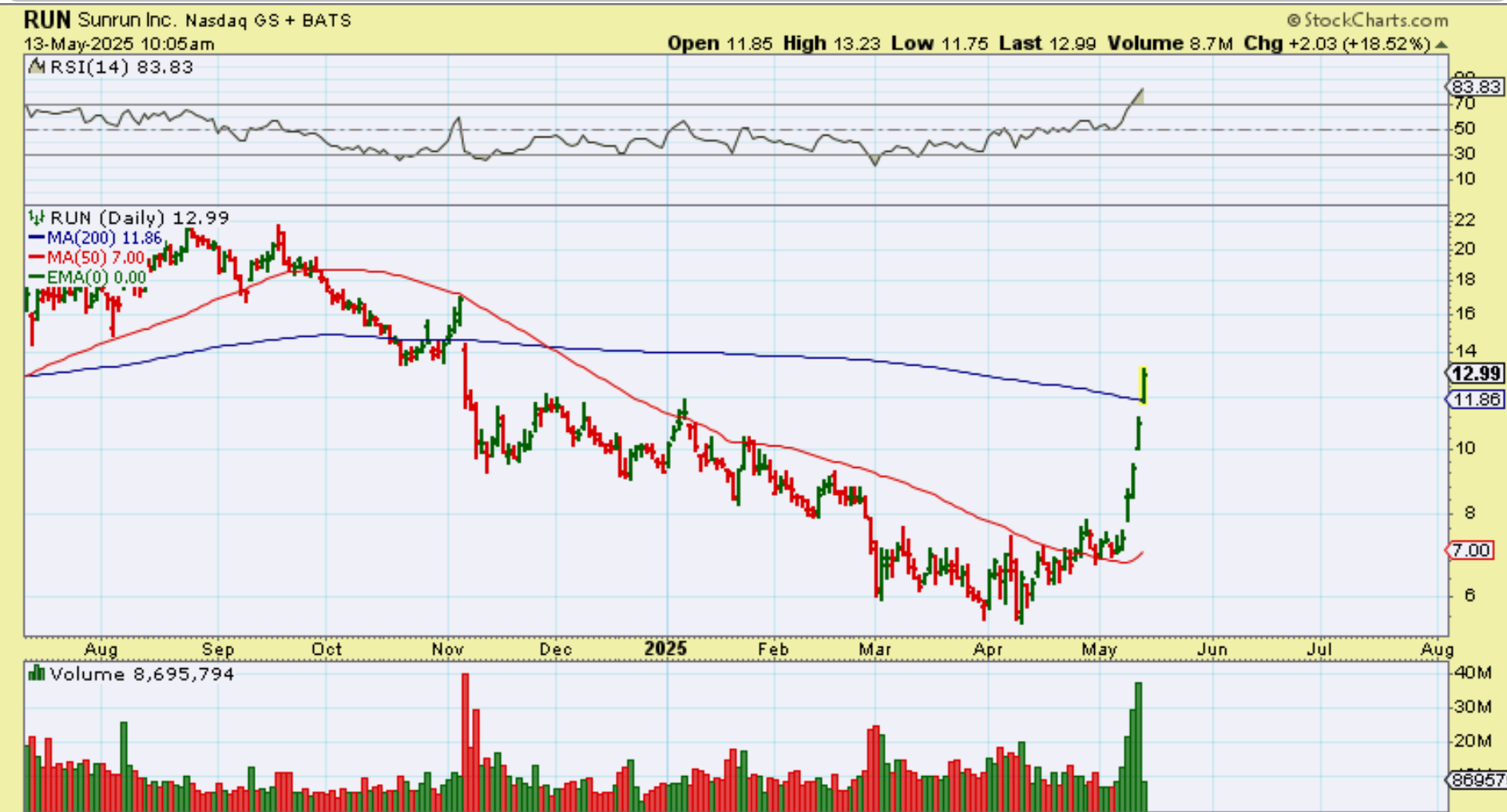Click the 13-May-2025 10:05am timestamp
Screen dimensions: 1507x812
[x=119, y=44]
